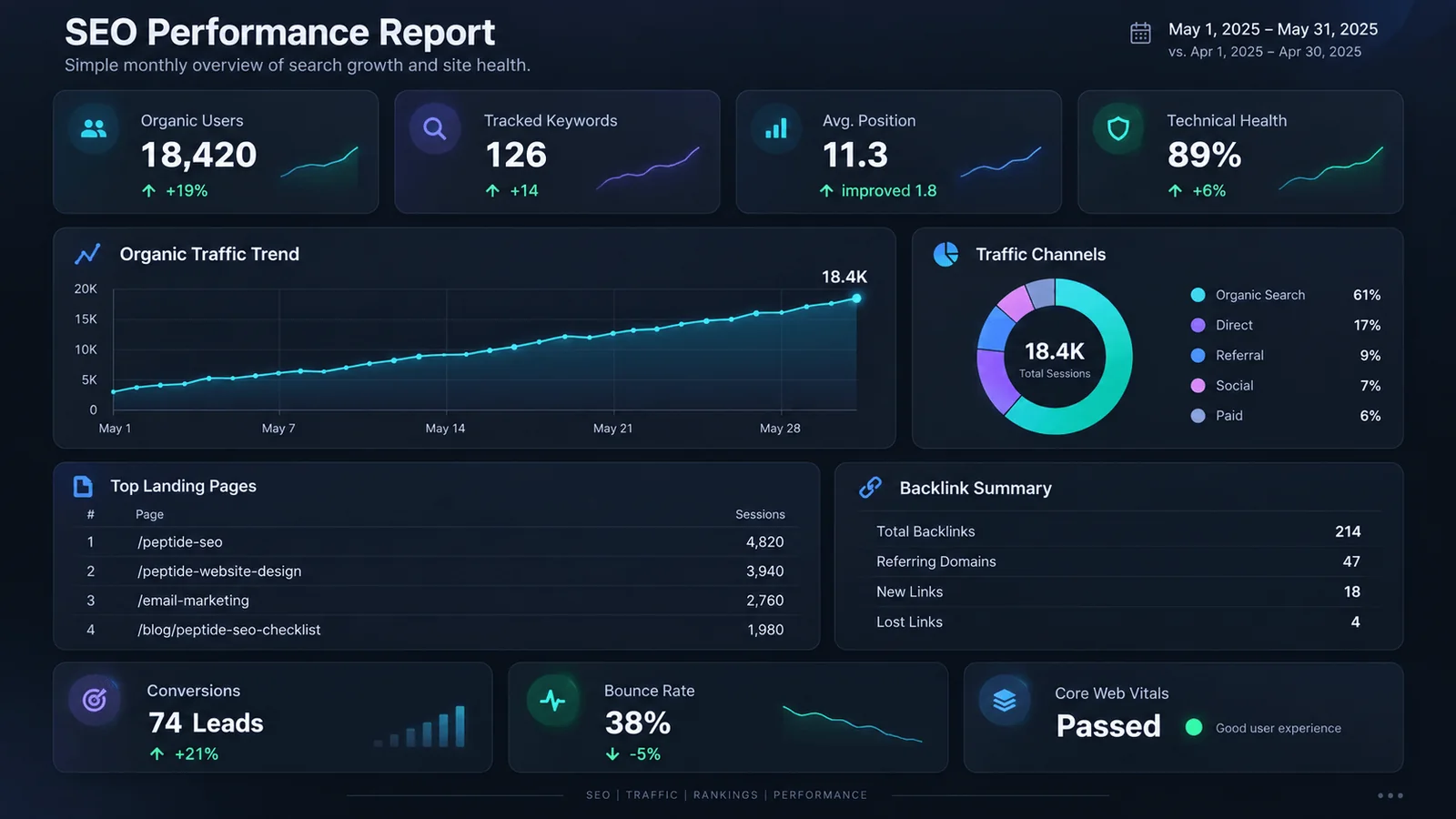The image size is (1456, 819).
Task: Click the Total Backlinks label
Action: 925,531
